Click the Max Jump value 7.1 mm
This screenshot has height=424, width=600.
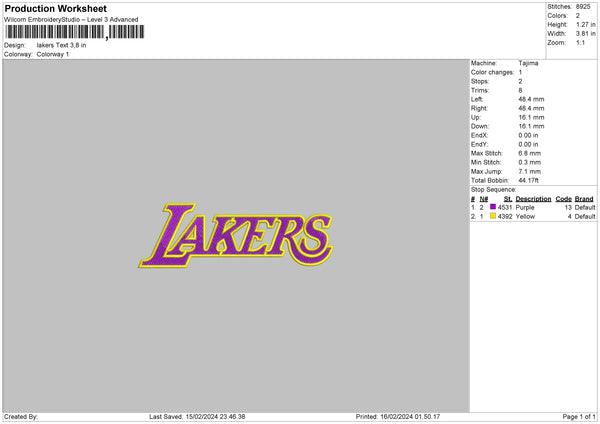(x=530, y=171)
